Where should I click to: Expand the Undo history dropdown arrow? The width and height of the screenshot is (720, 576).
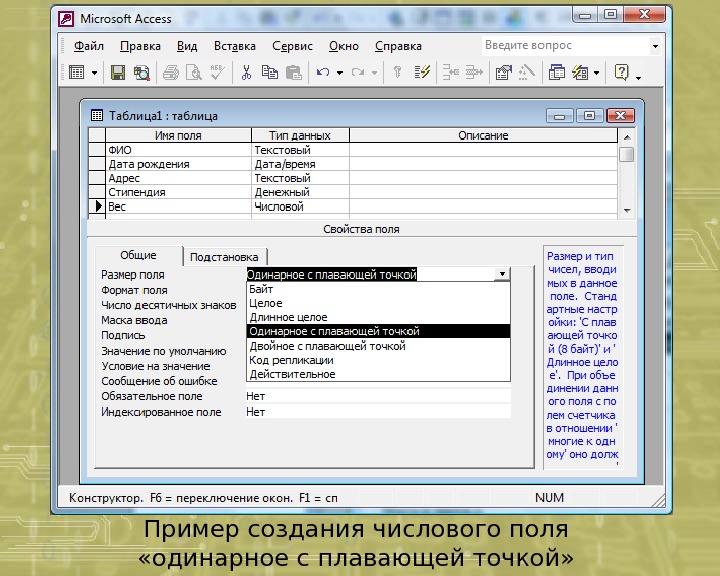point(340,73)
